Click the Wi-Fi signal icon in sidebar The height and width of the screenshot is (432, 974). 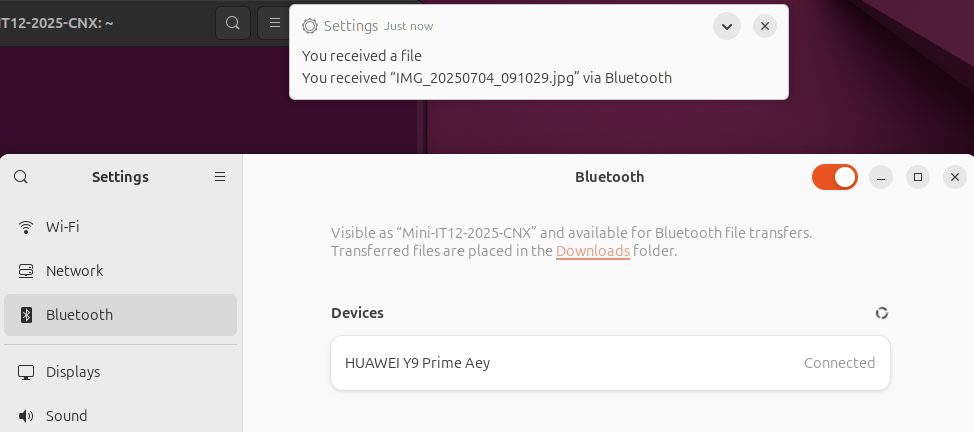(x=26, y=227)
